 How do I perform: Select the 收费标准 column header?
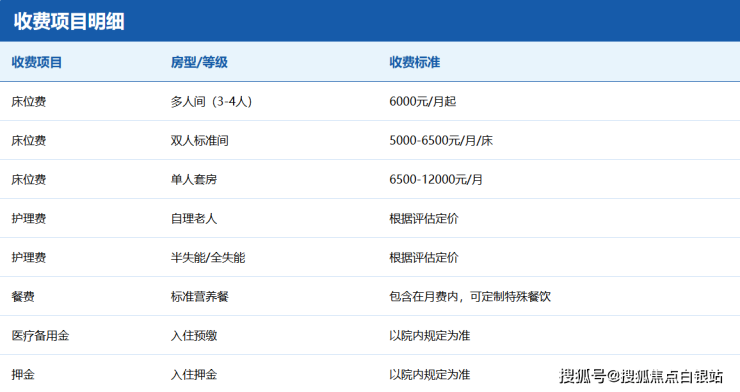[414, 62]
